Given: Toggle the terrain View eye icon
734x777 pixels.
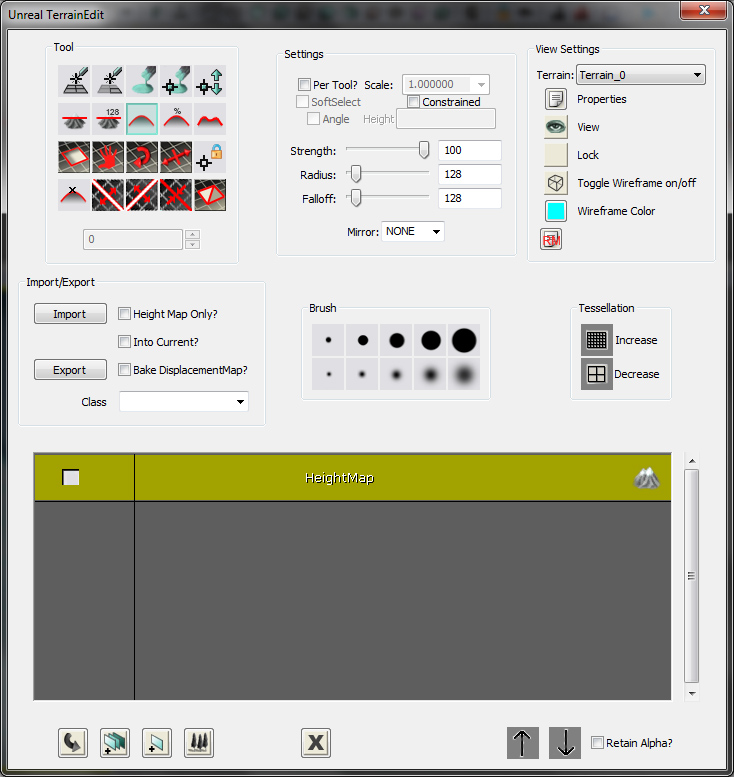Looking at the screenshot, I should (x=556, y=127).
